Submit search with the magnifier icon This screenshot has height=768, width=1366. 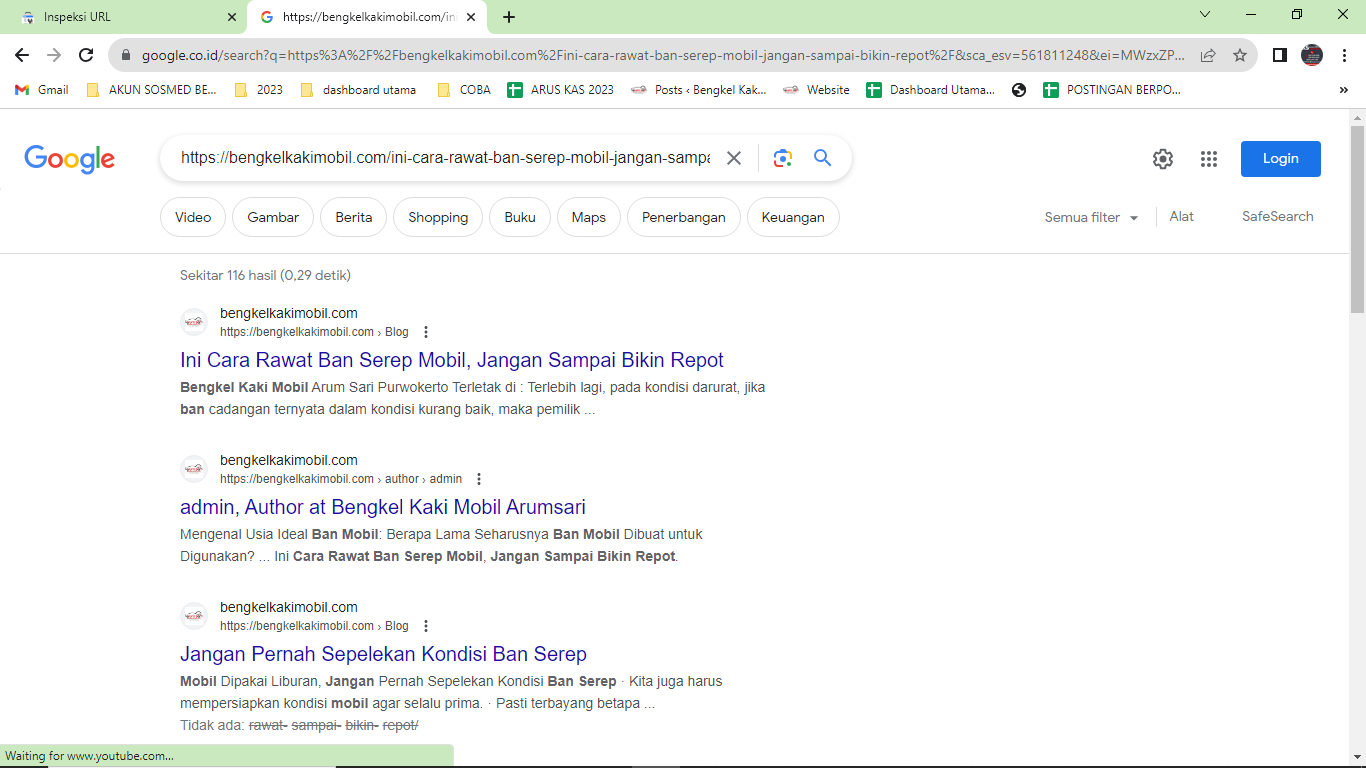(x=823, y=158)
